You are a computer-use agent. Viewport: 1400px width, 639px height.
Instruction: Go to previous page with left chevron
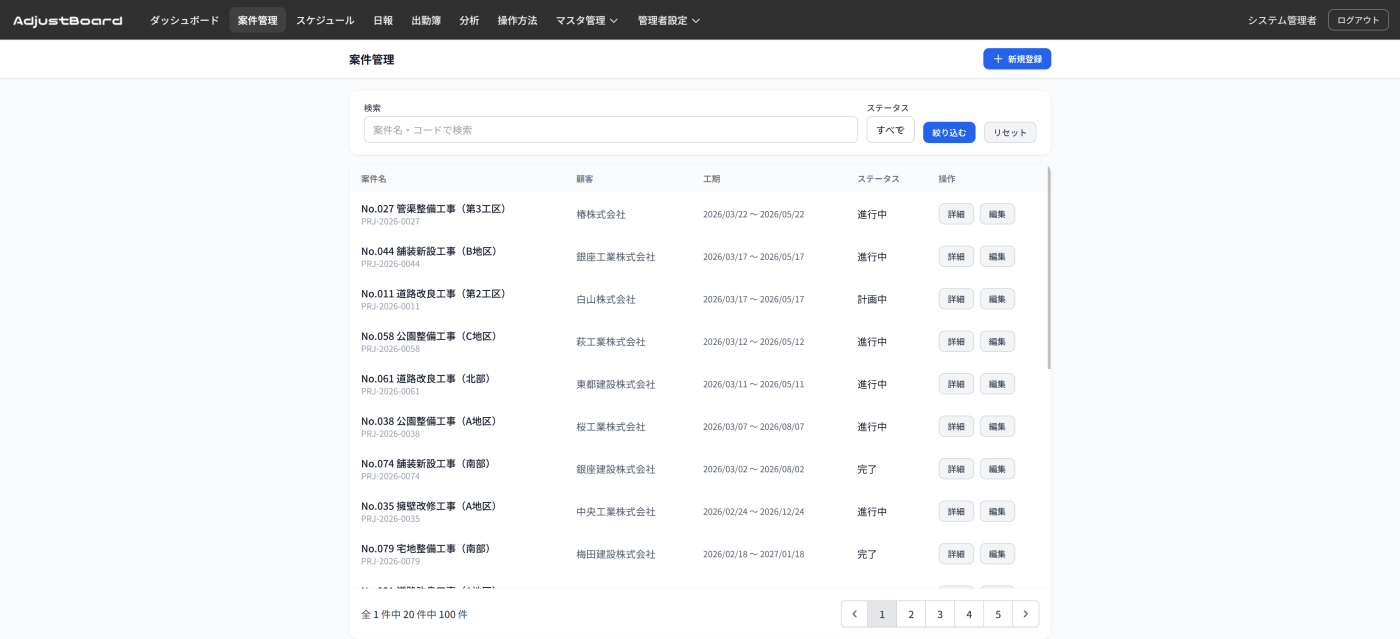(854, 614)
